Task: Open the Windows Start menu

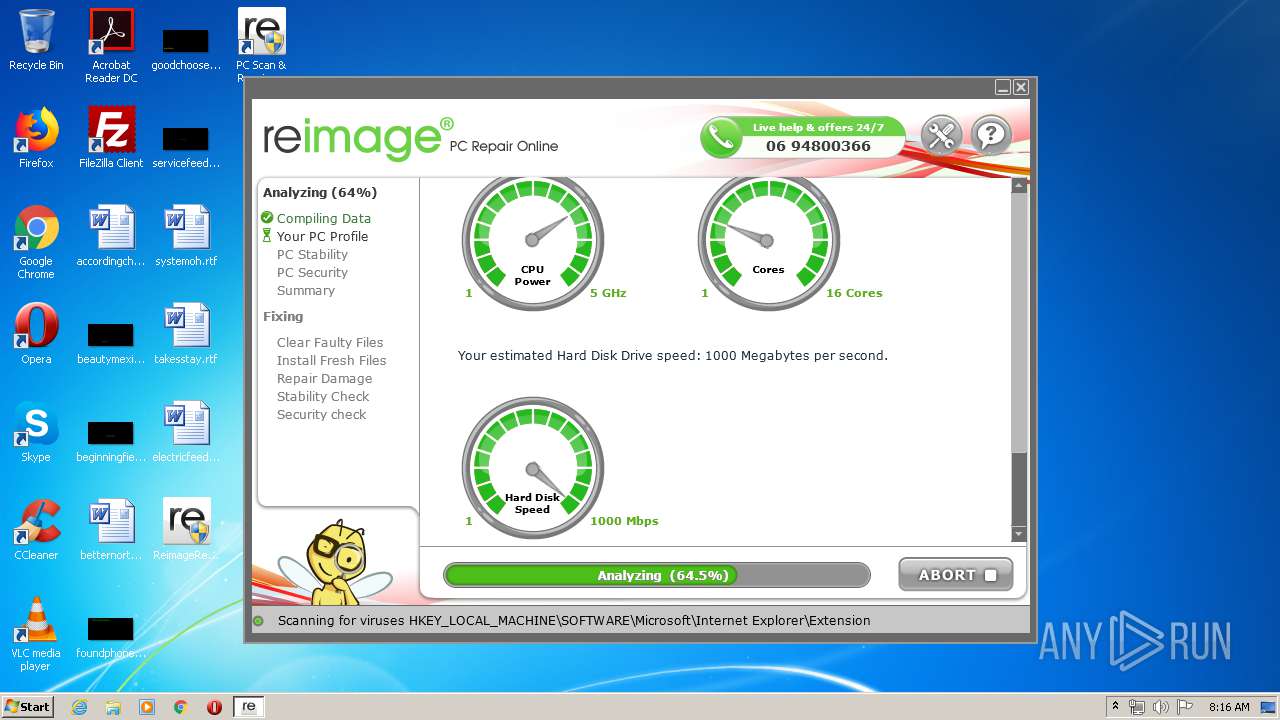Action: 28,706
